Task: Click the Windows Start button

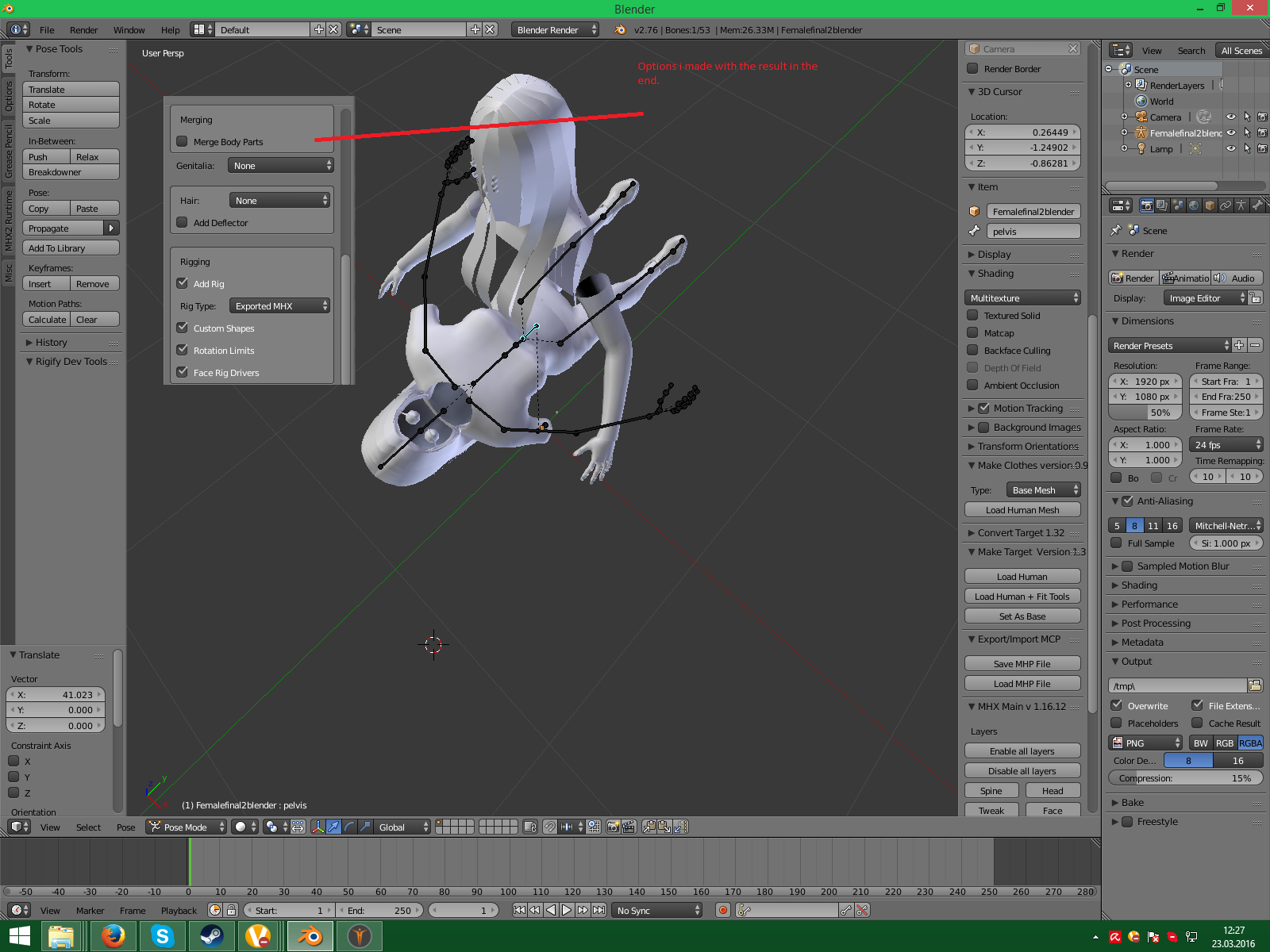Action: pos(19,936)
